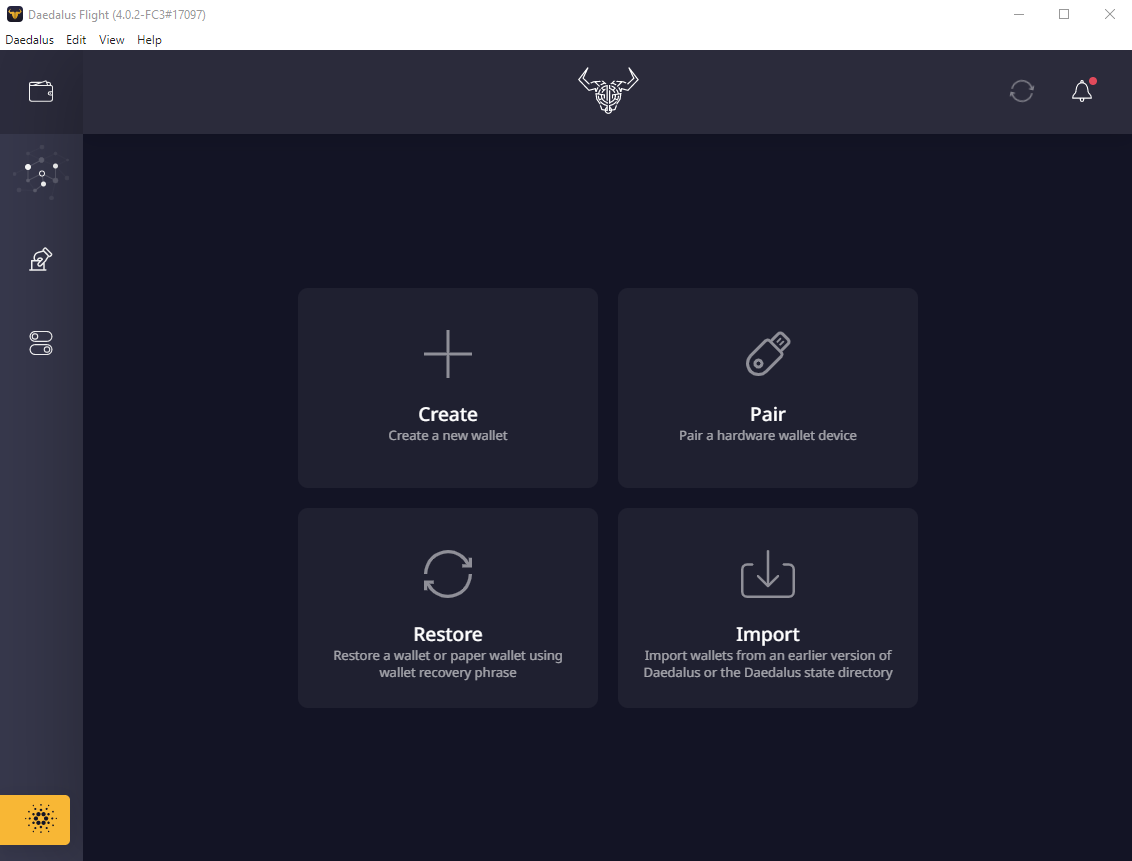Screen dimensions: 1132x861
Task: Click the circular arrows Restore icon
Action: pos(448,574)
